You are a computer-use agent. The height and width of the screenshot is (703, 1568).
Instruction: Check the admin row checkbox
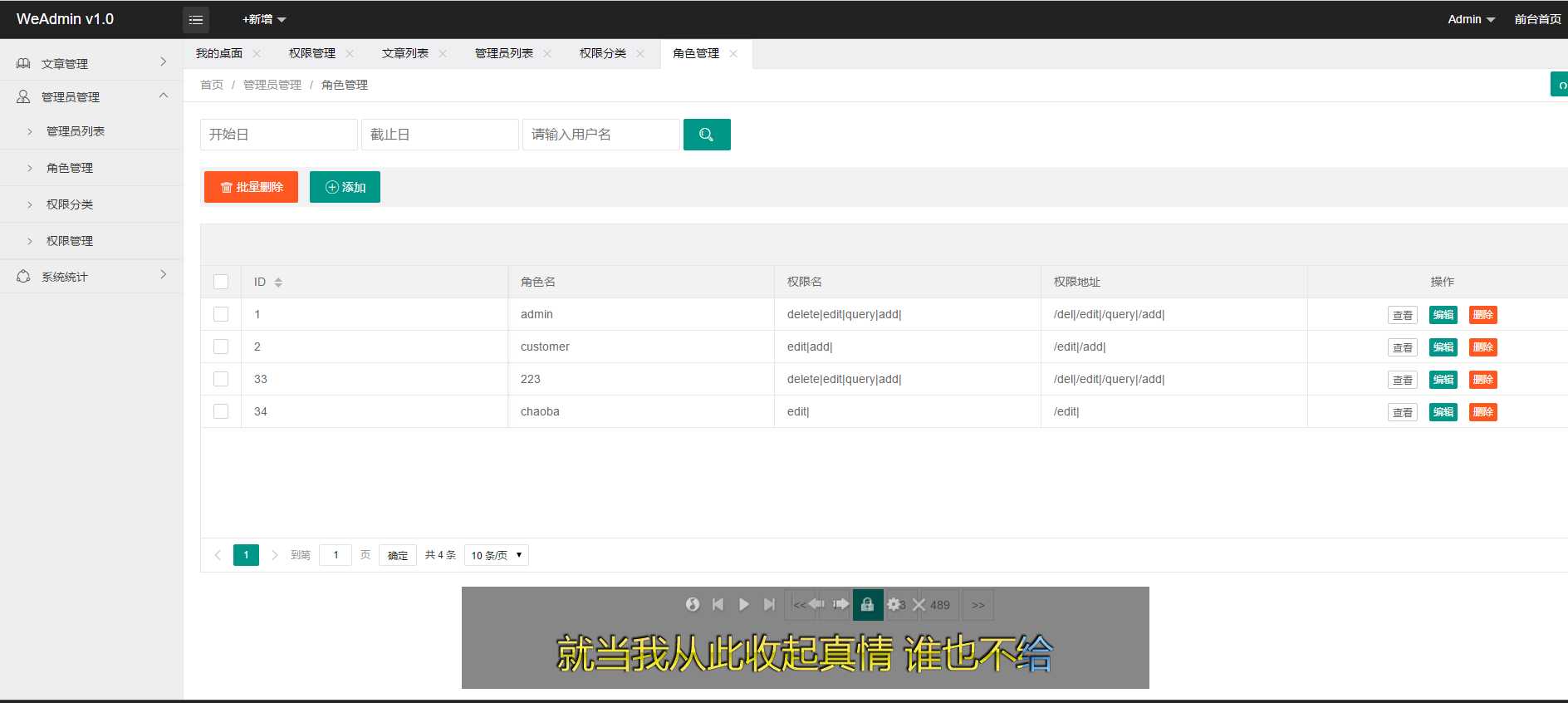coord(221,314)
